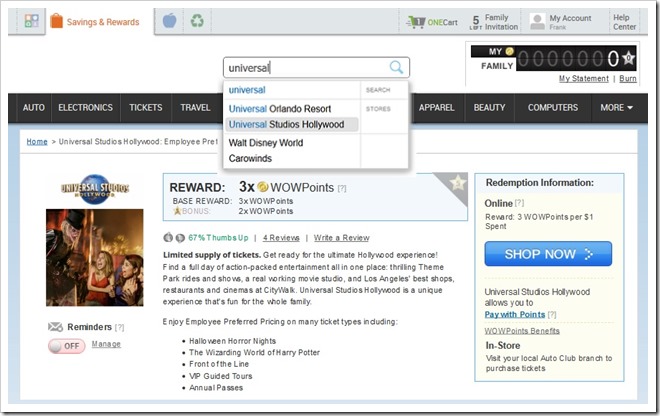Select Universal Orlando Resort suggestion
The height and width of the screenshot is (416, 660).
280,109
